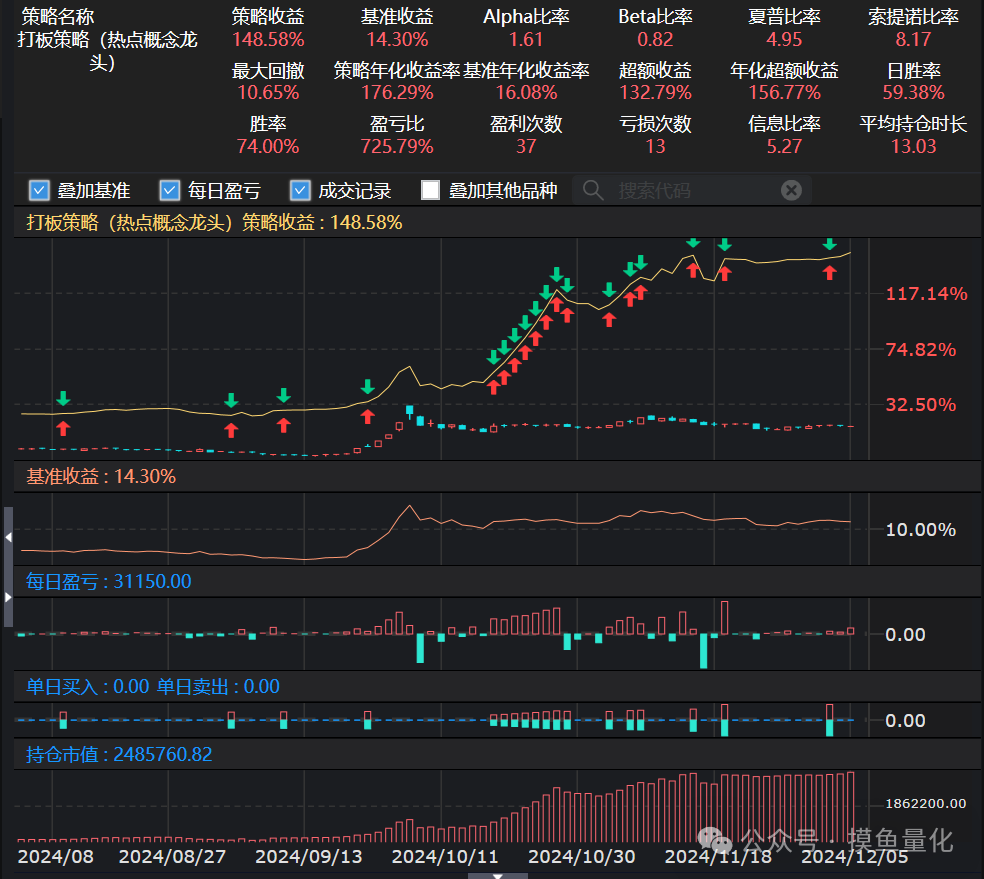Expand the bottom panel with the down arrow

point(497,875)
